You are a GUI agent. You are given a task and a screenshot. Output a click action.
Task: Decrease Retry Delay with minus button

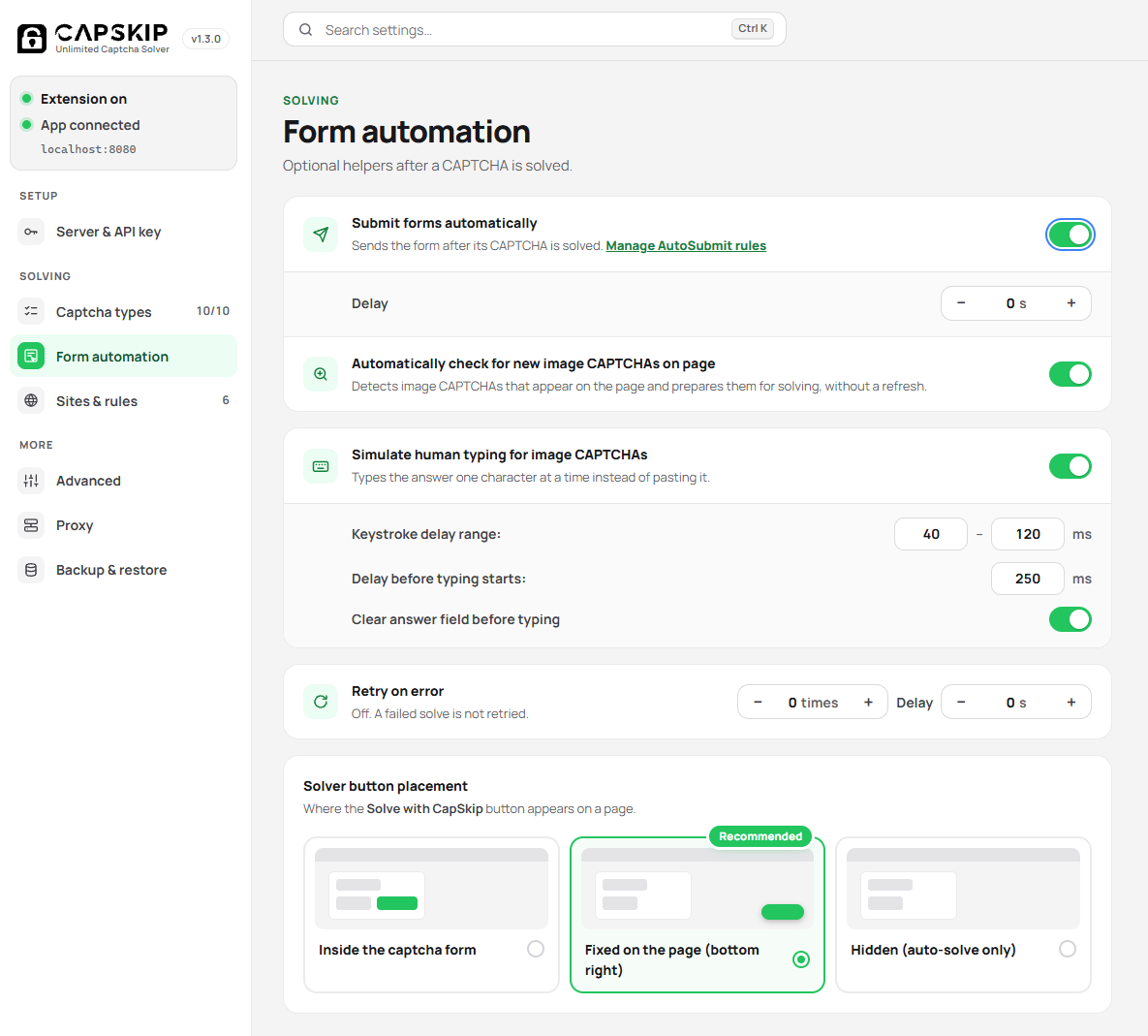pos(961,703)
